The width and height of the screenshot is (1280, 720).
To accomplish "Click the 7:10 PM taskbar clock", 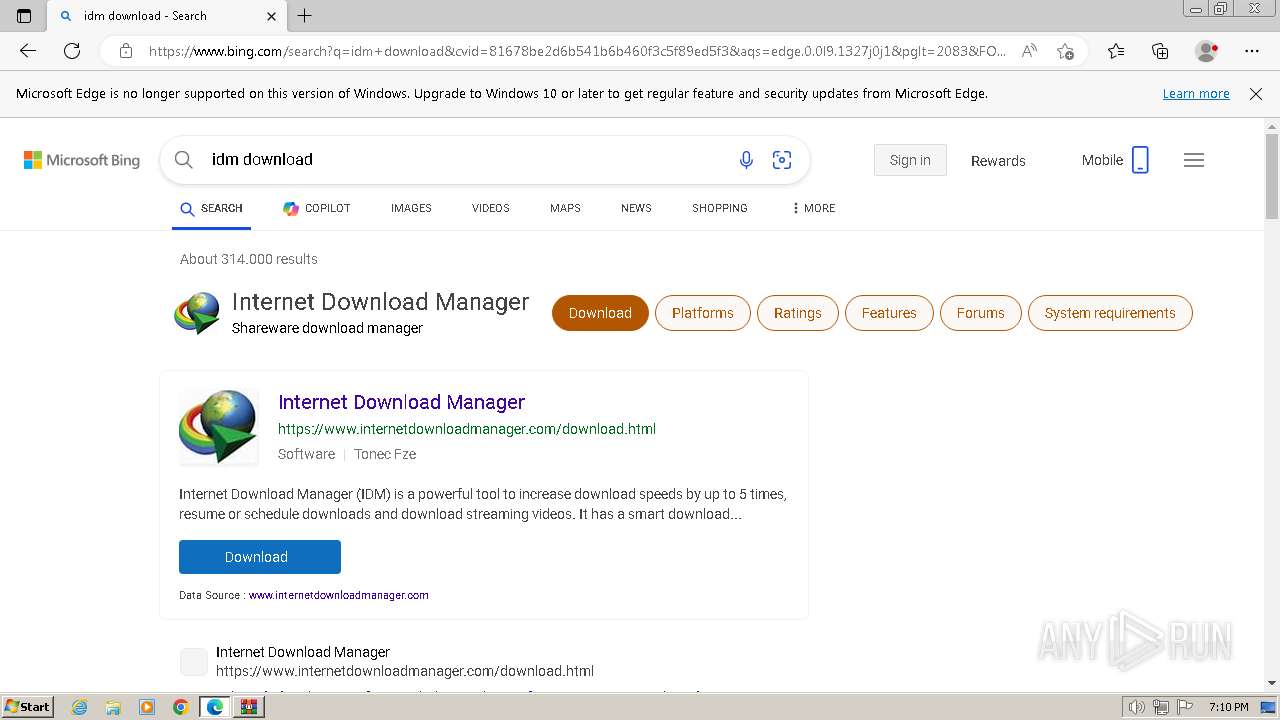I will (x=1228, y=707).
